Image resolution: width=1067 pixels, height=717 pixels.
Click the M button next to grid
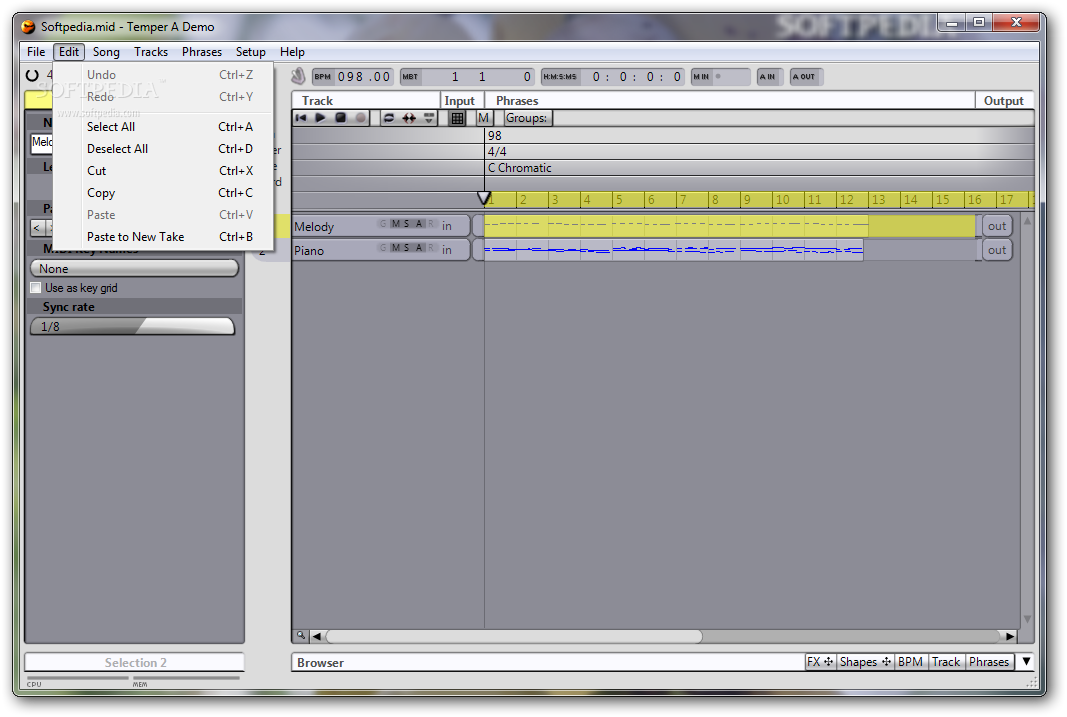point(483,118)
